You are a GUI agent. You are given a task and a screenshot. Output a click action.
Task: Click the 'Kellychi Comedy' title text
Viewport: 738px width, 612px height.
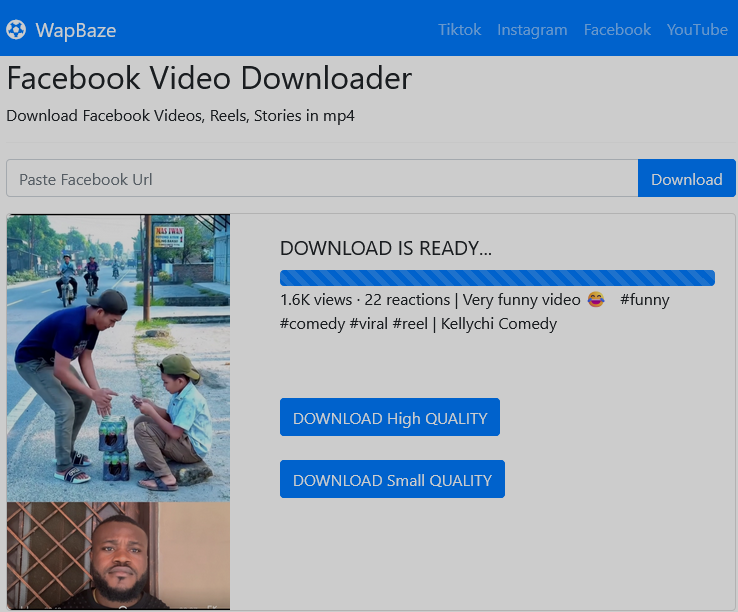tap(499, 324)
